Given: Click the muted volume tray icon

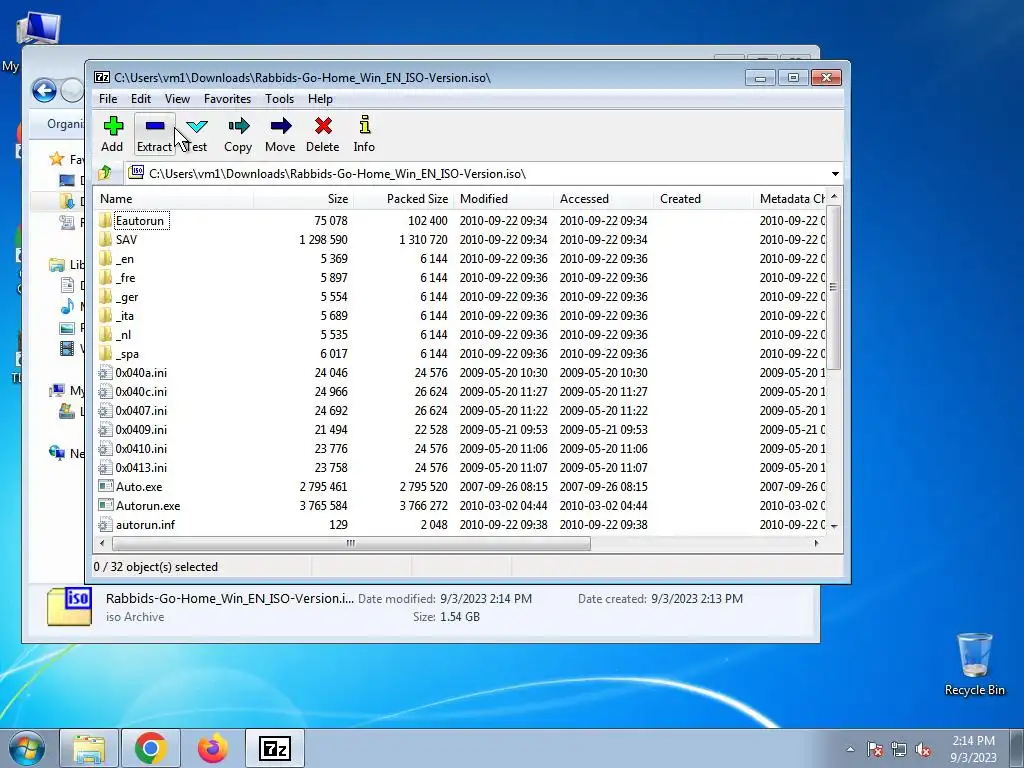Looking at the screenshot, I should [923, 750].
